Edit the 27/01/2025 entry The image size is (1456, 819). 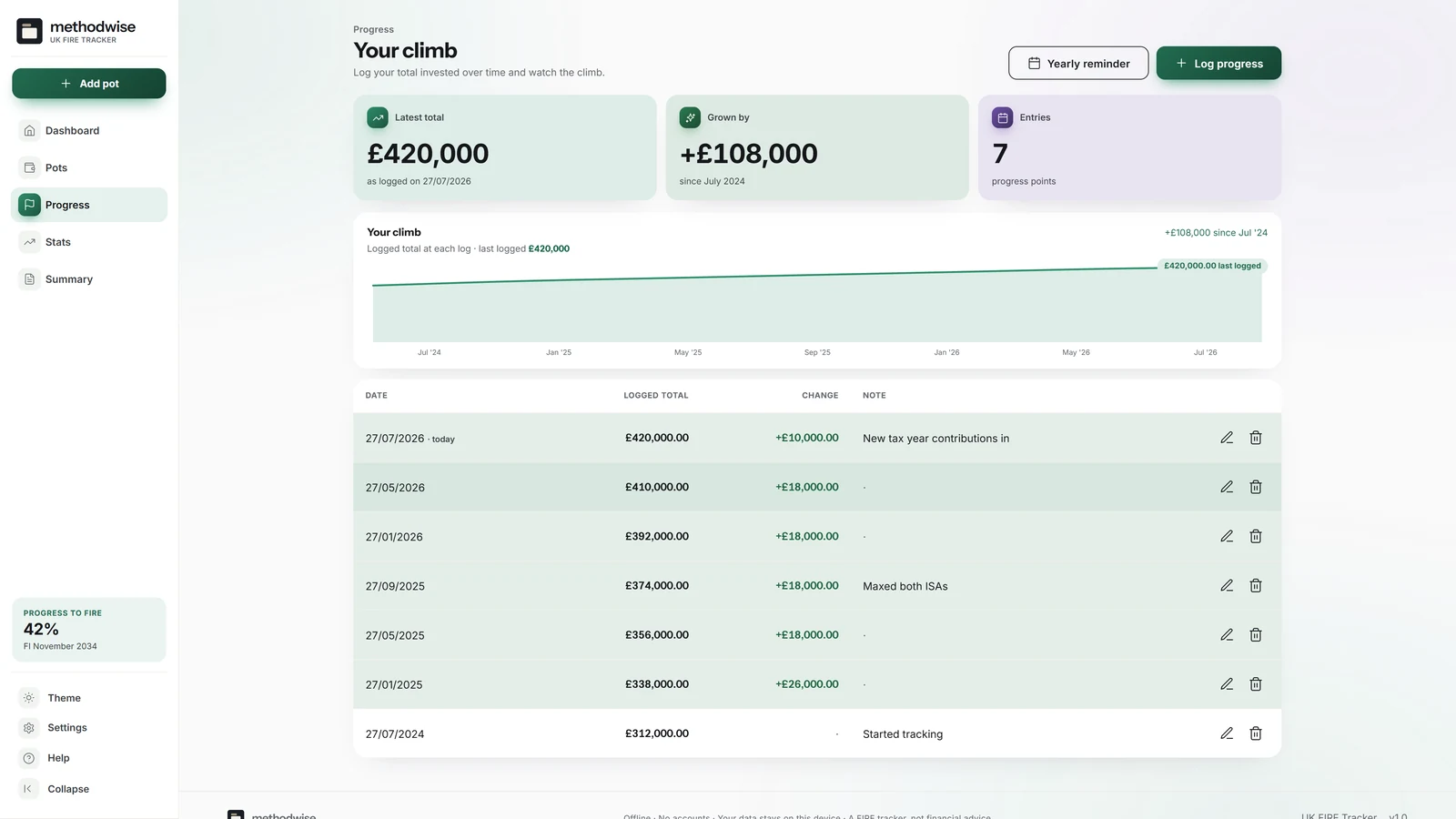point(1227,683)
